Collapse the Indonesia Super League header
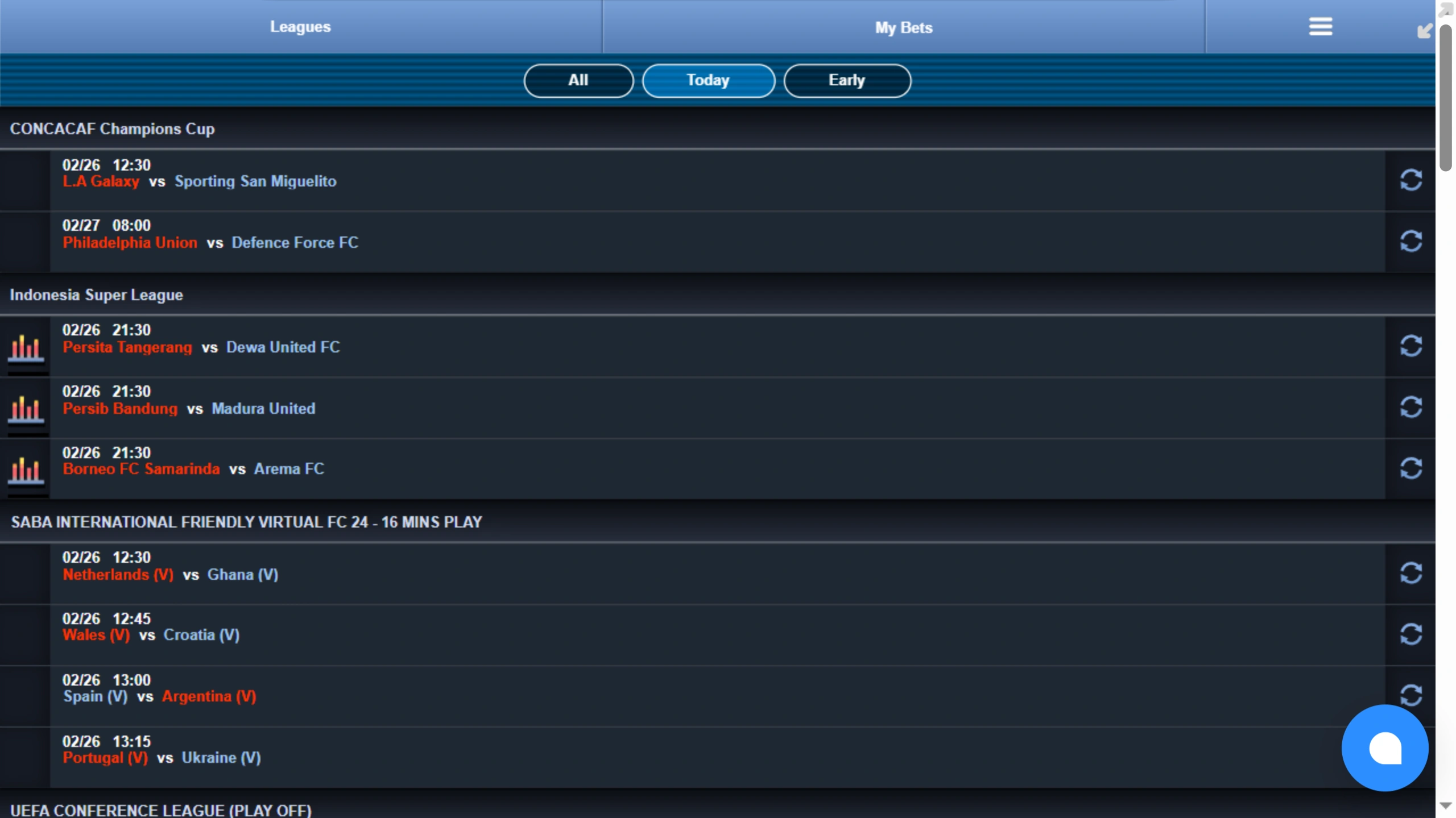The height and width of the screenshot is (818, 1456). [97, 295]
